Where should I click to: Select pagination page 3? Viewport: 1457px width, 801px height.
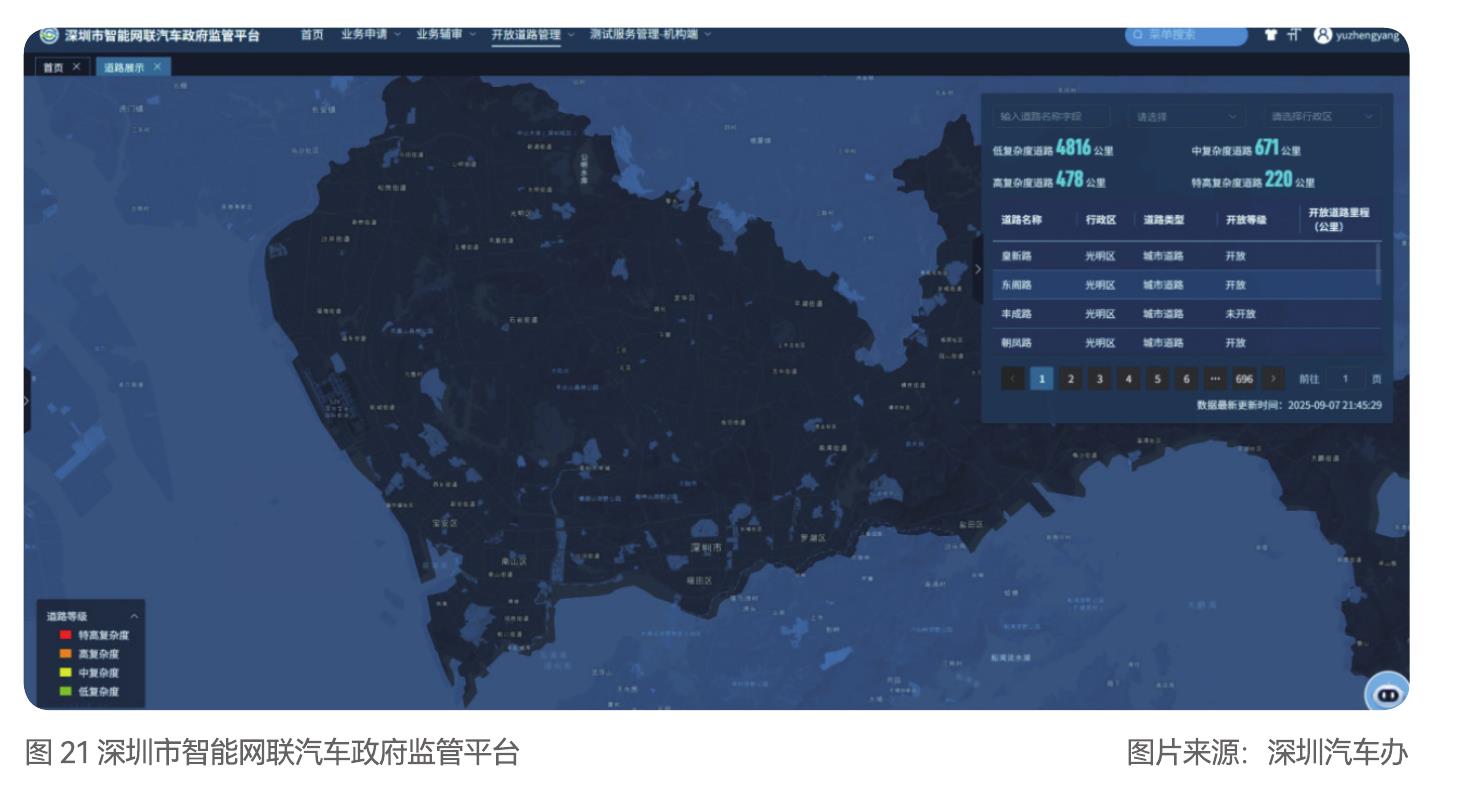(x=1100, y=379)
